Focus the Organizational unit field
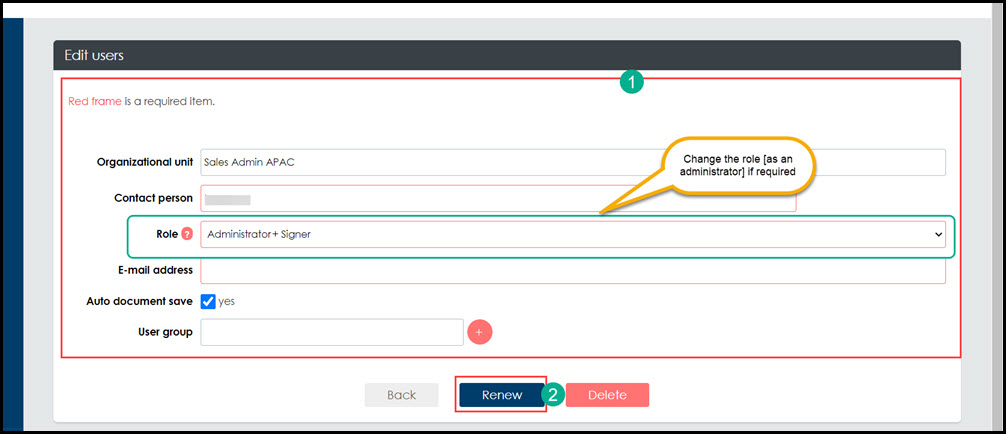 [x=573, y=162]
